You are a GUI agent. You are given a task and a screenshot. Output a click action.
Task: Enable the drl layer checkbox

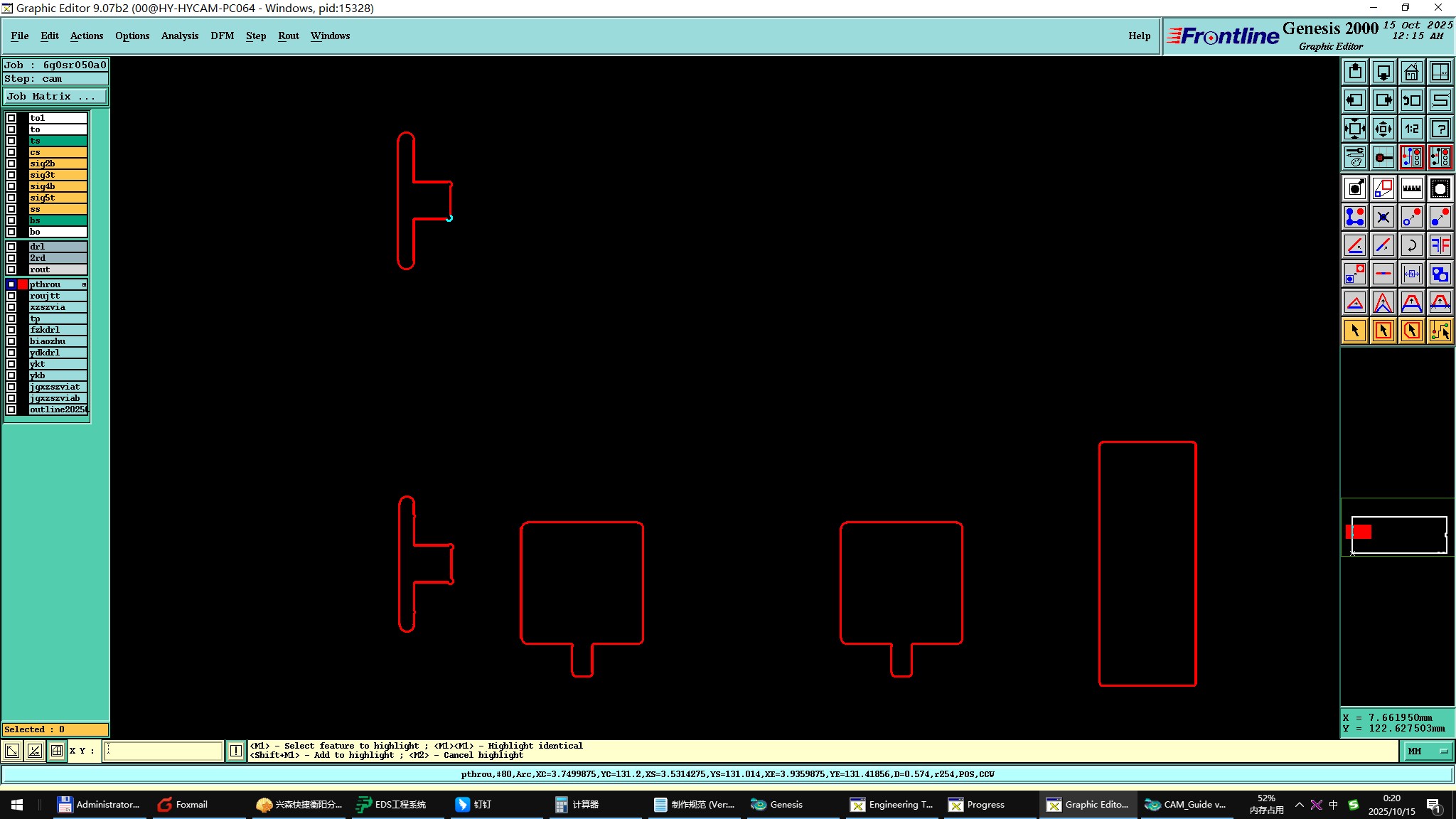coord(11,247)
